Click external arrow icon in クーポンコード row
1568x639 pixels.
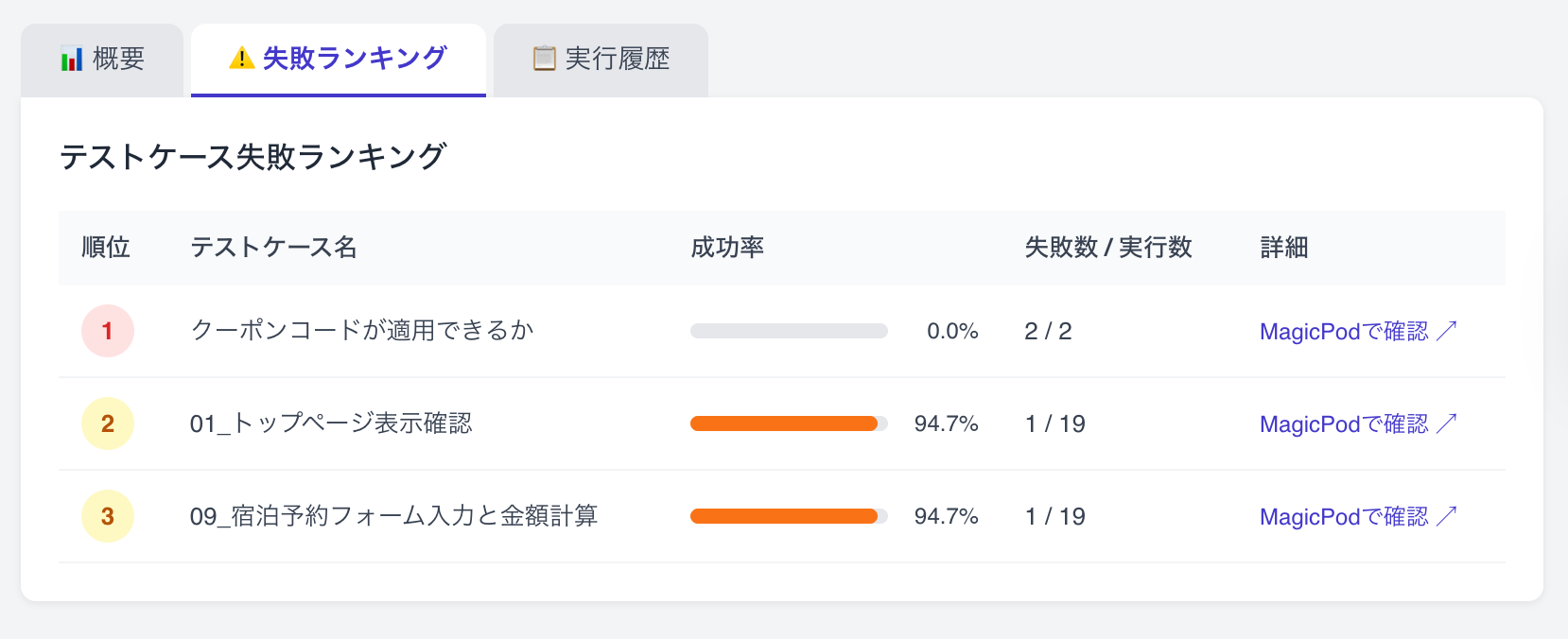pos(1447,331)
